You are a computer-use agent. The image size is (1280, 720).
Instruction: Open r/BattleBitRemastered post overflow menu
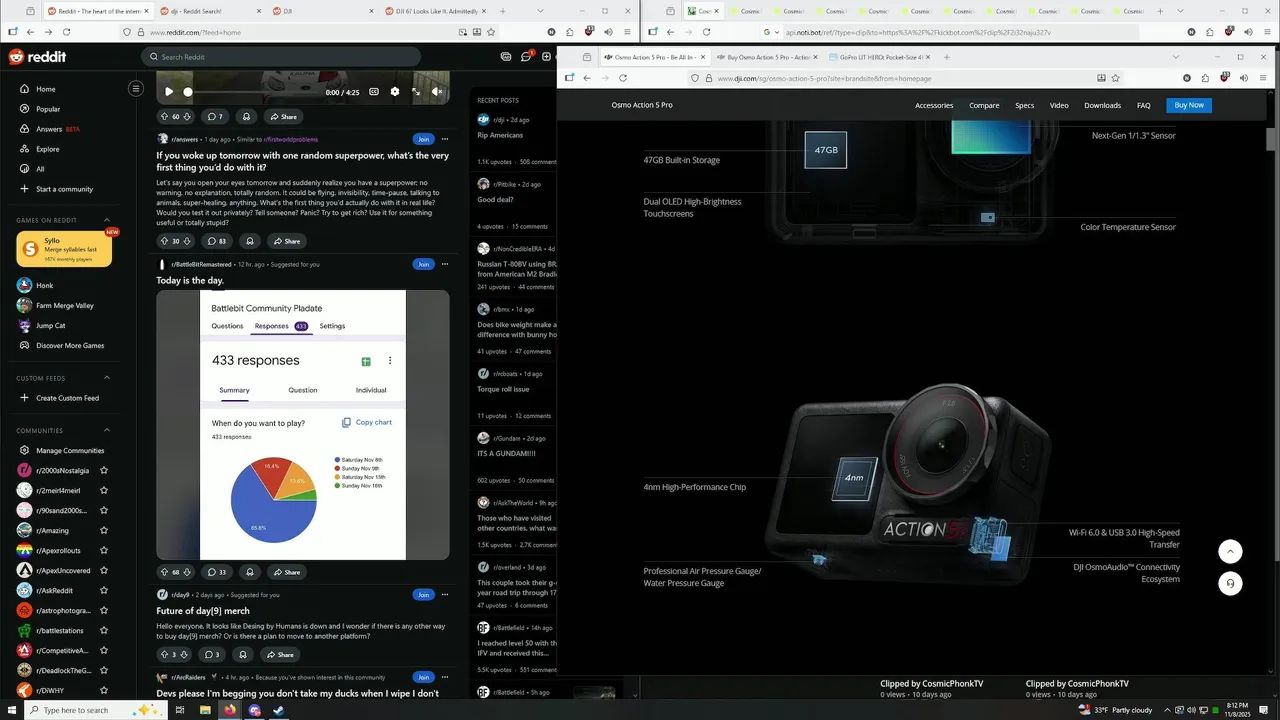(444, 264)
